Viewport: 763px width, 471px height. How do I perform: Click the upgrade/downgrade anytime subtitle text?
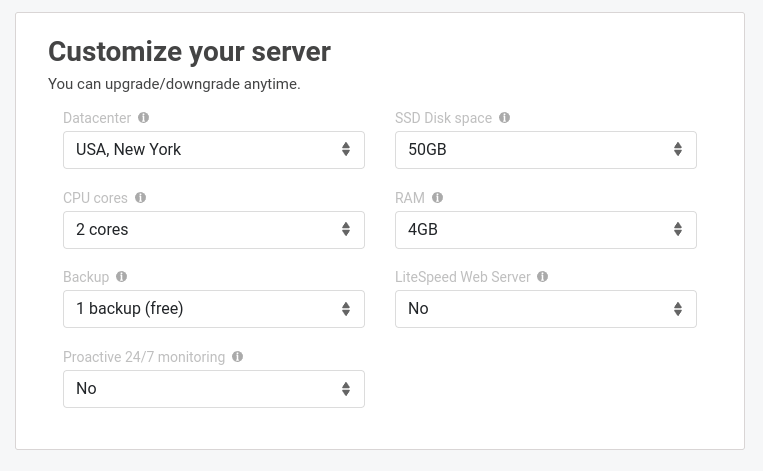(x=174, y=84)
